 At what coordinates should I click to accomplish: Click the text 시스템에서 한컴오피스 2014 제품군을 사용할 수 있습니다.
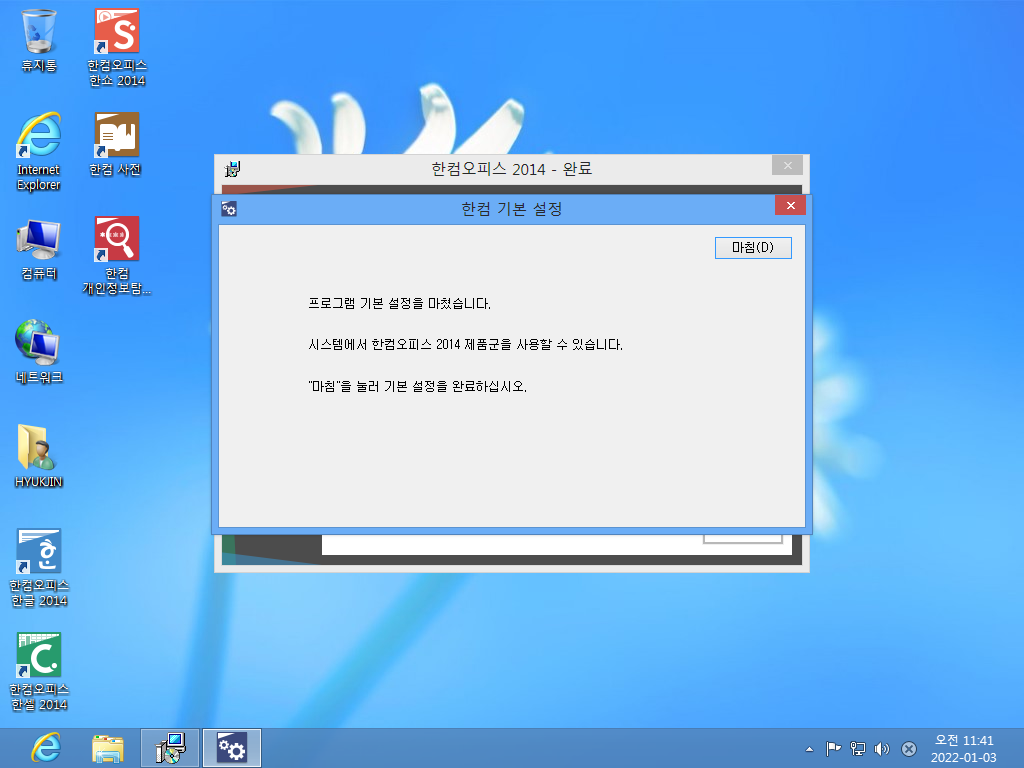[x=465, y=344]
